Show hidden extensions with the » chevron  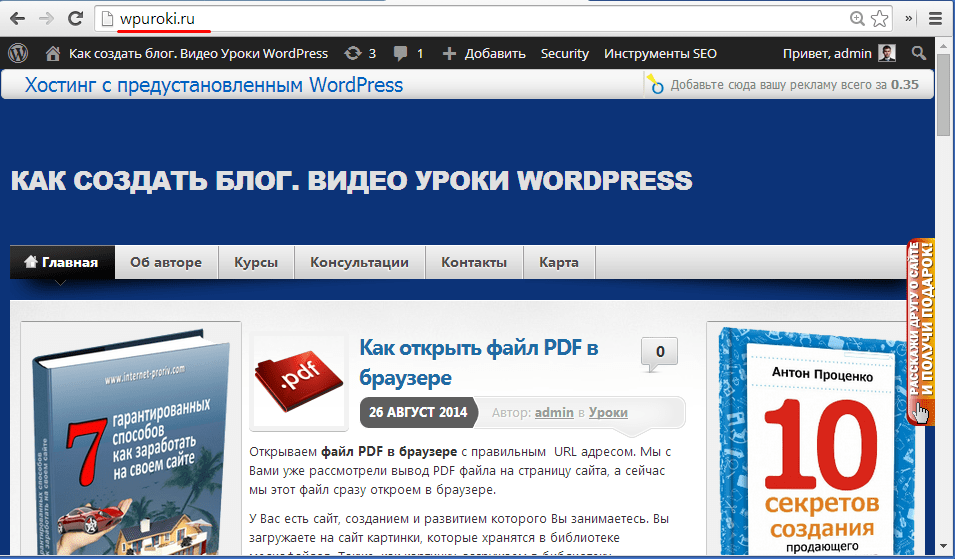[910, 18]
